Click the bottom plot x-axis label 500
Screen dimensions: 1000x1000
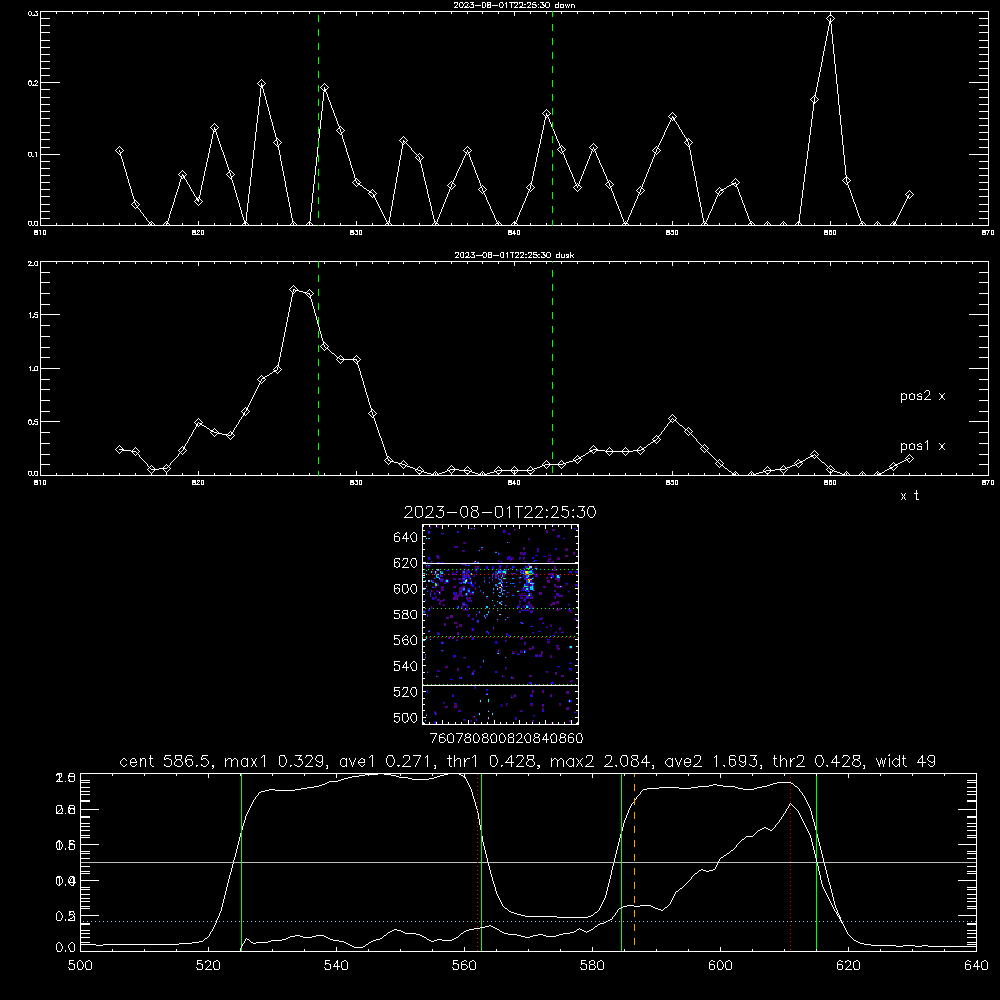tap(80, 966)
